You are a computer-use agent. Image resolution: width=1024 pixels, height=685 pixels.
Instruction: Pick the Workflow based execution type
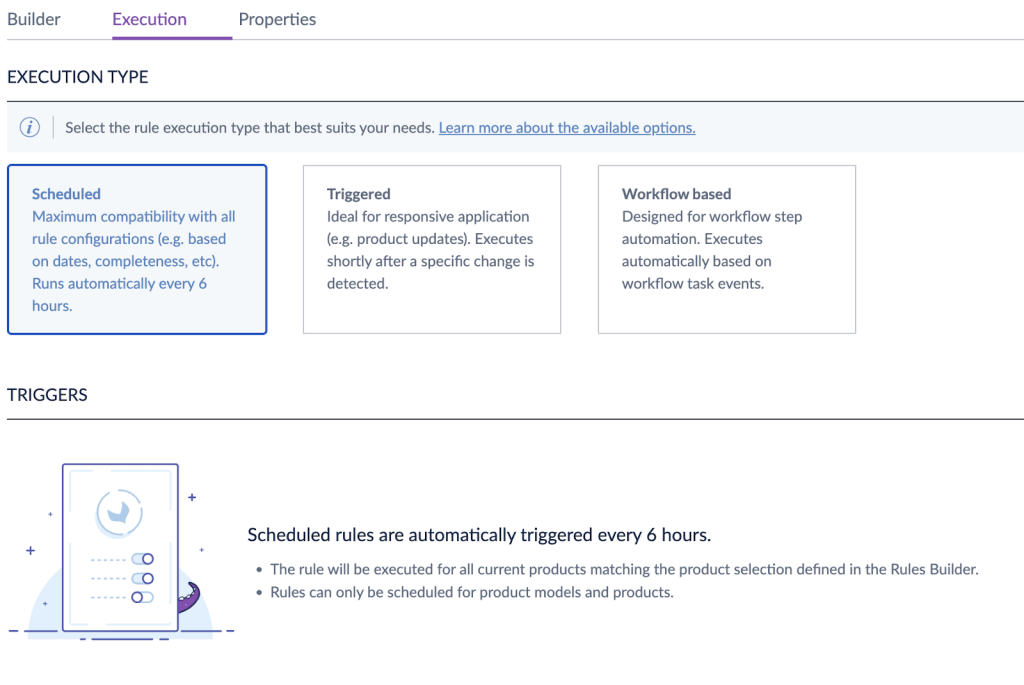726,249
